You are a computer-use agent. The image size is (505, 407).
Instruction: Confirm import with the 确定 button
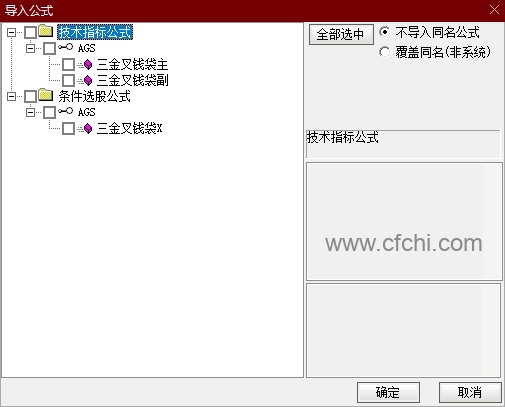click(x=388, y=392)
